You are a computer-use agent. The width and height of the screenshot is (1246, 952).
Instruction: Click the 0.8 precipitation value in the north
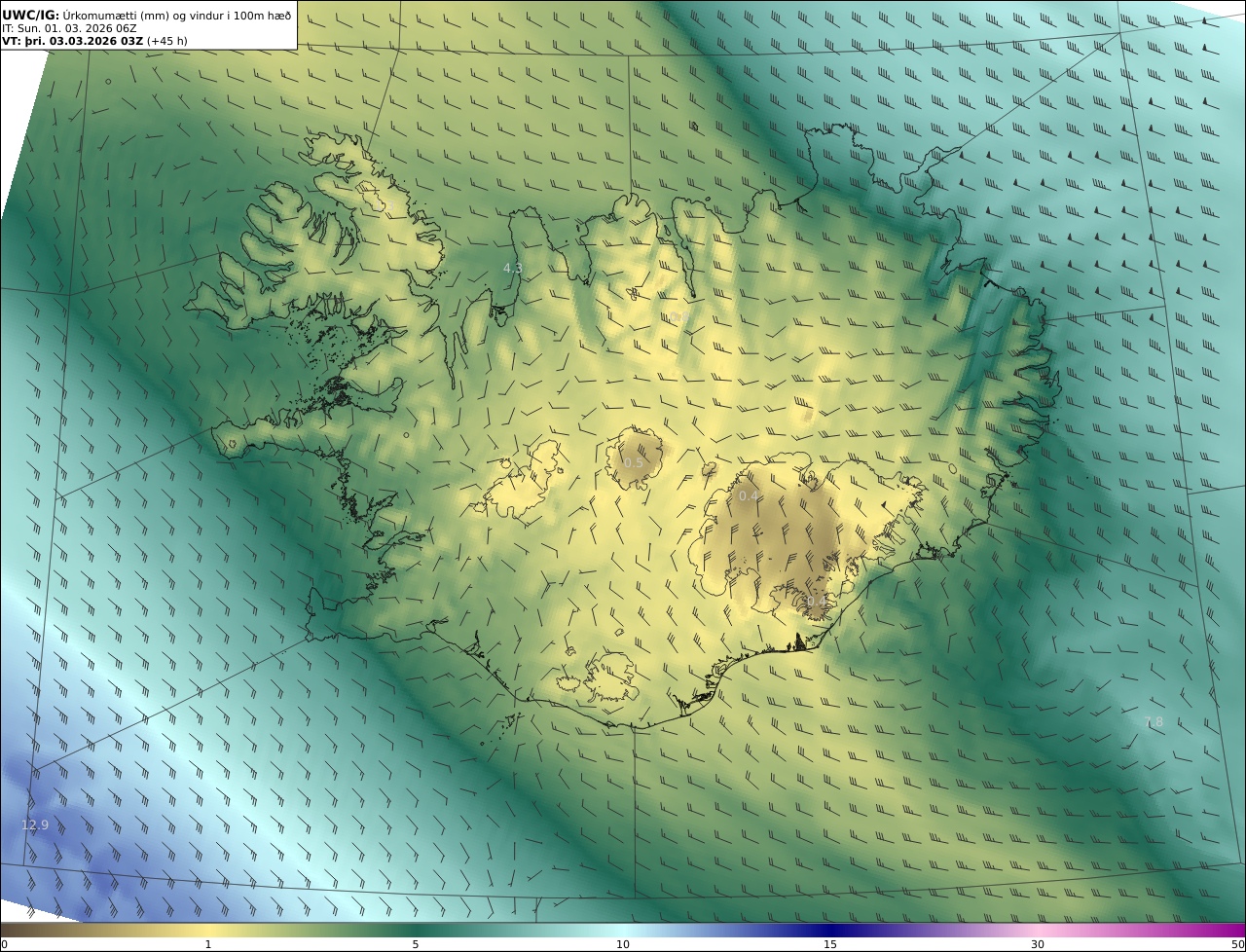pos(678,317)
